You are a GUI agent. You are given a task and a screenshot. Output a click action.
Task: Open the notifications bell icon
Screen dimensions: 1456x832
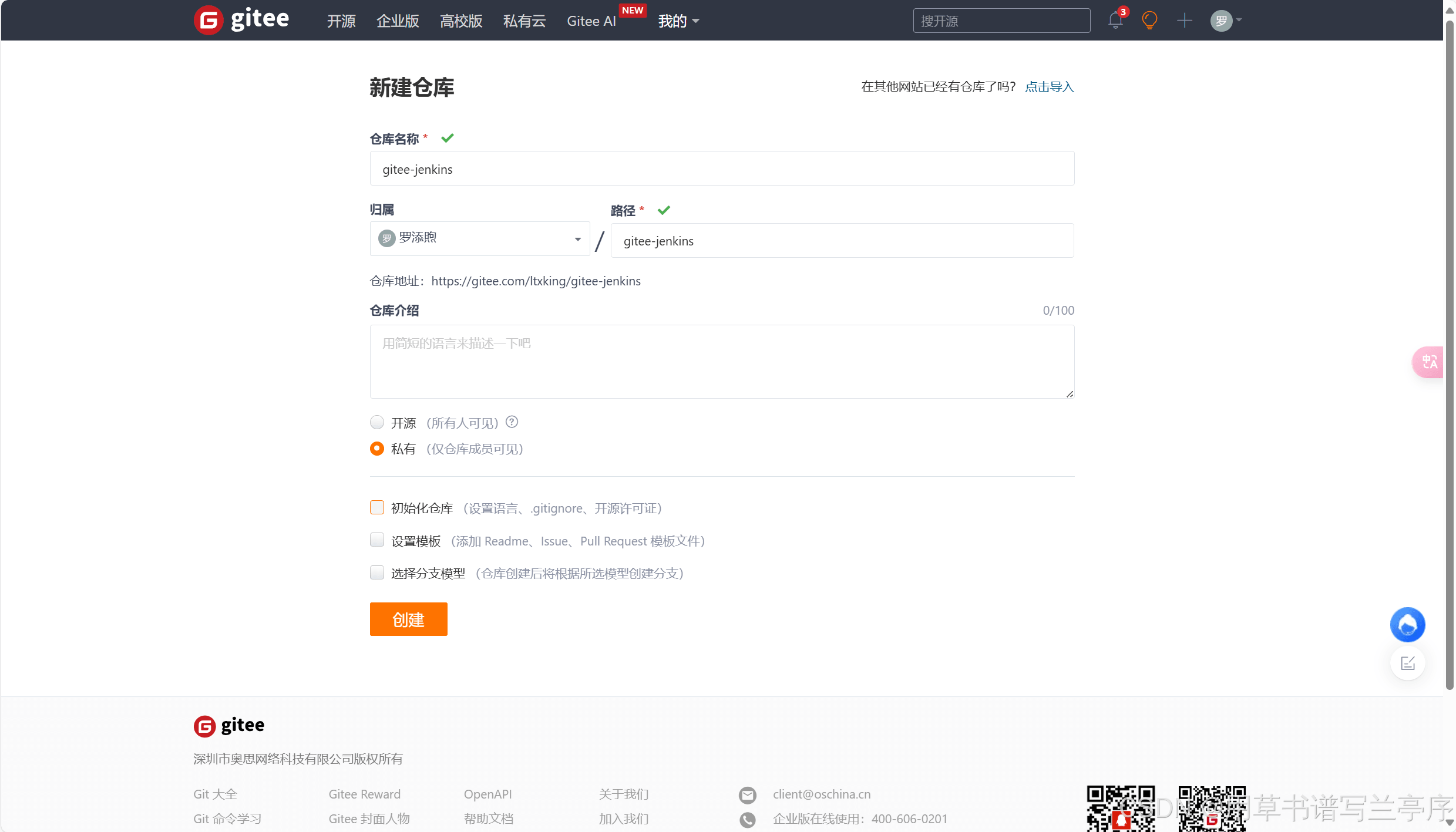point(1115,20)
